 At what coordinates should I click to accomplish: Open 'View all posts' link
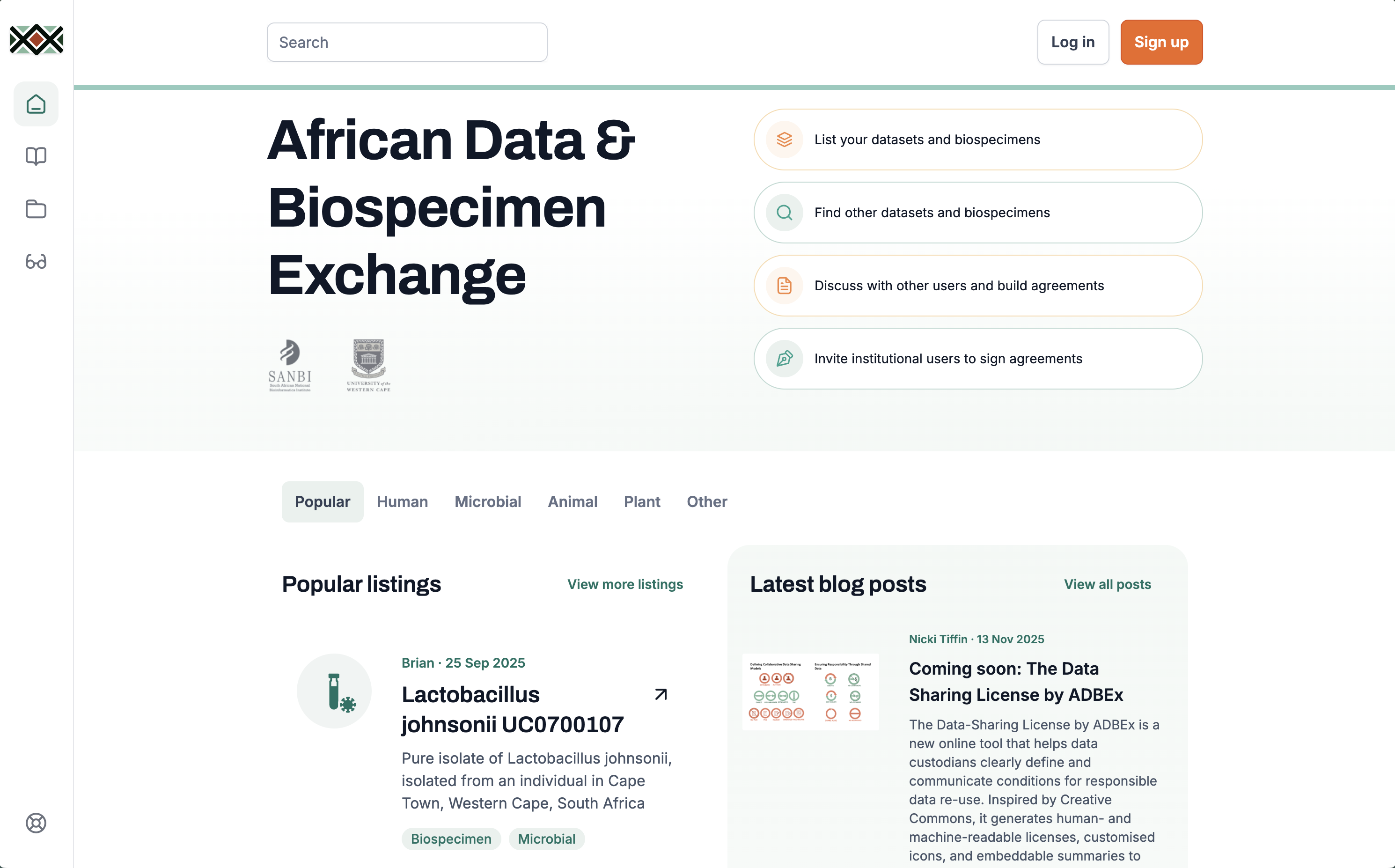(1107, 584)
